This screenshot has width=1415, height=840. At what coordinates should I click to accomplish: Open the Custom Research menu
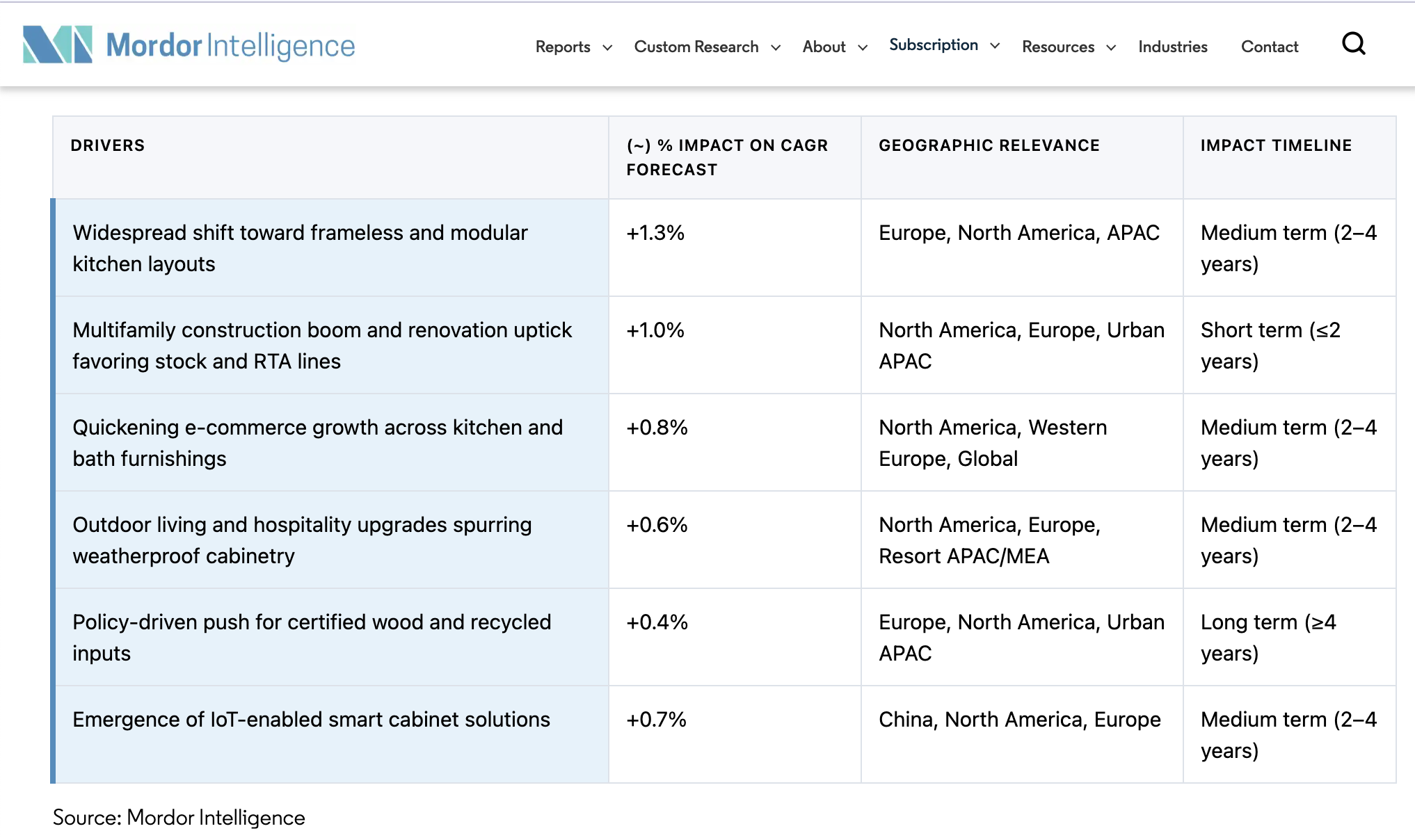click(696, 47)
